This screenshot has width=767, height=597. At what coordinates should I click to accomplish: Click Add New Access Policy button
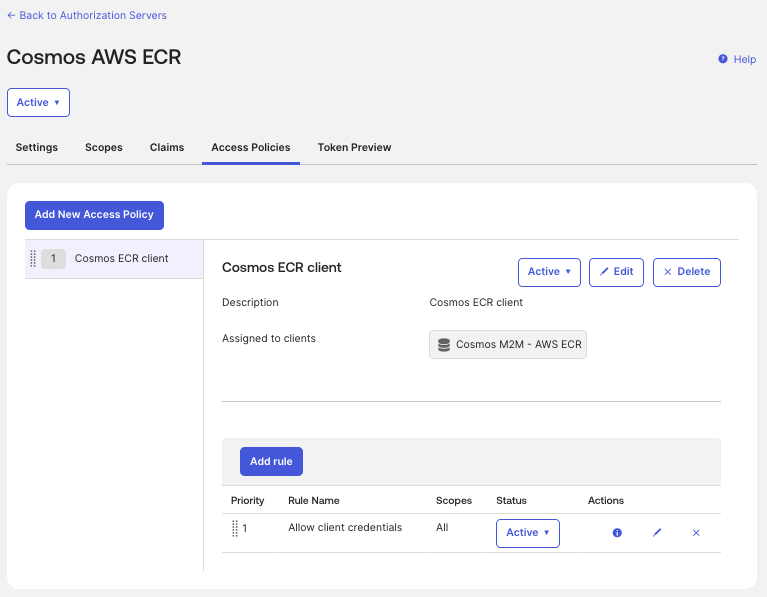pyautogui.click(x=94, y=215)
